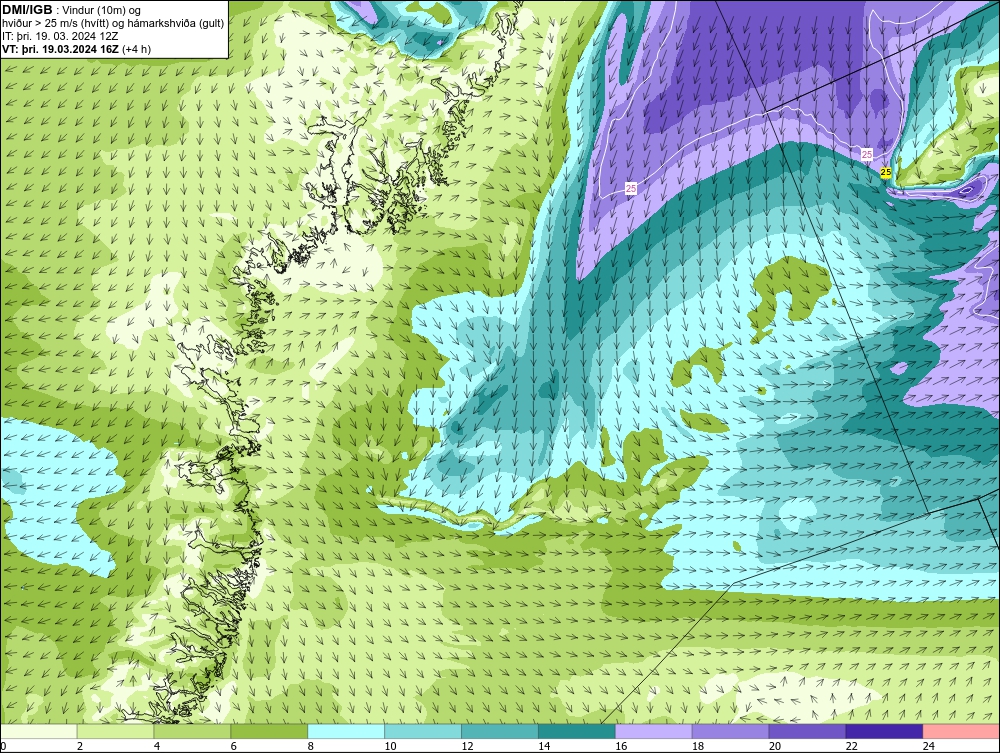Pick the teal 12–14 m/s legend swatch
Screen dimensions: 1000x753
coord(500,731)
